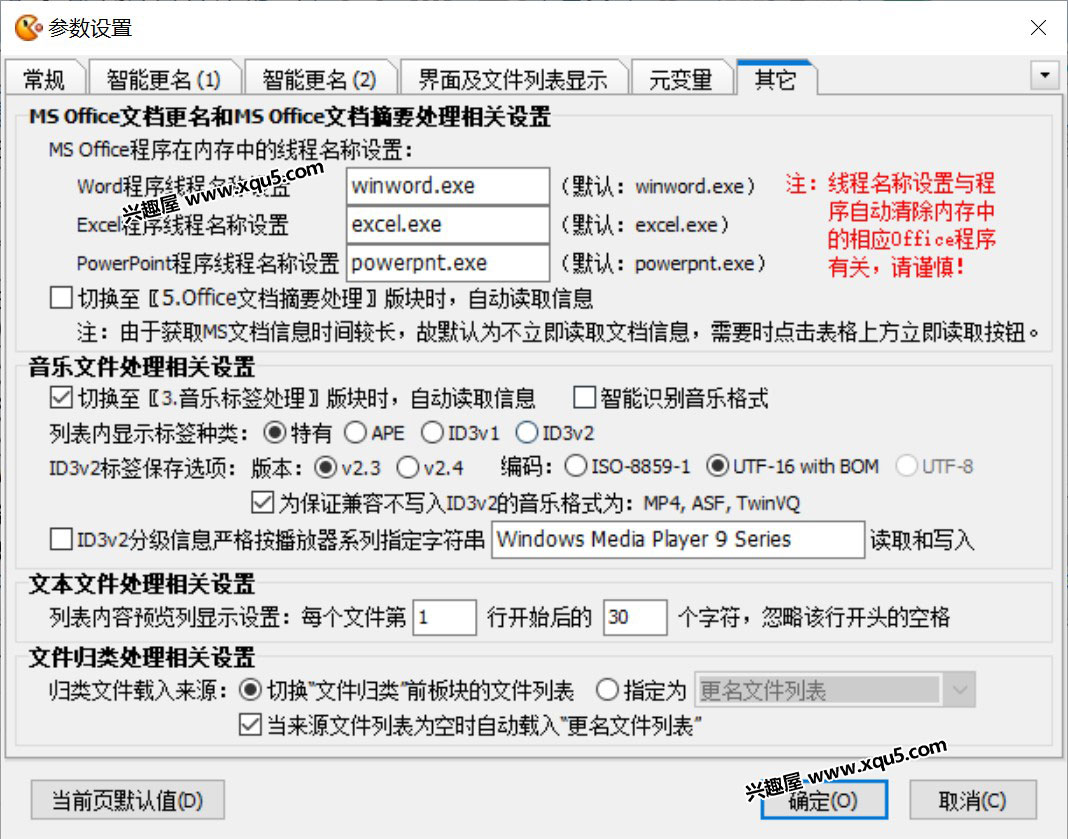Click the 读取和写入 label
1068x839 pixels.
[922, 540]
